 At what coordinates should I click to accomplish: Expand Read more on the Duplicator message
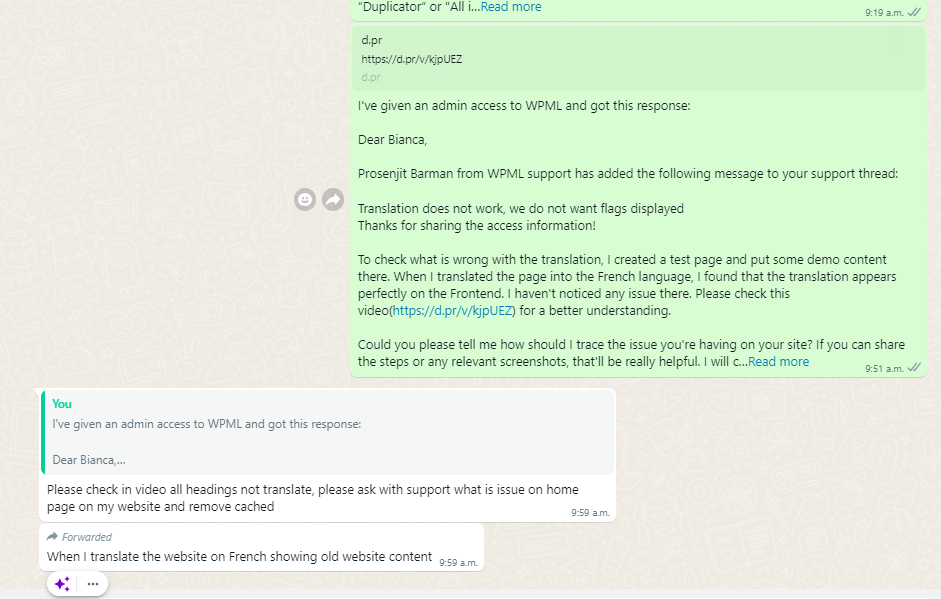click(511, 7)
